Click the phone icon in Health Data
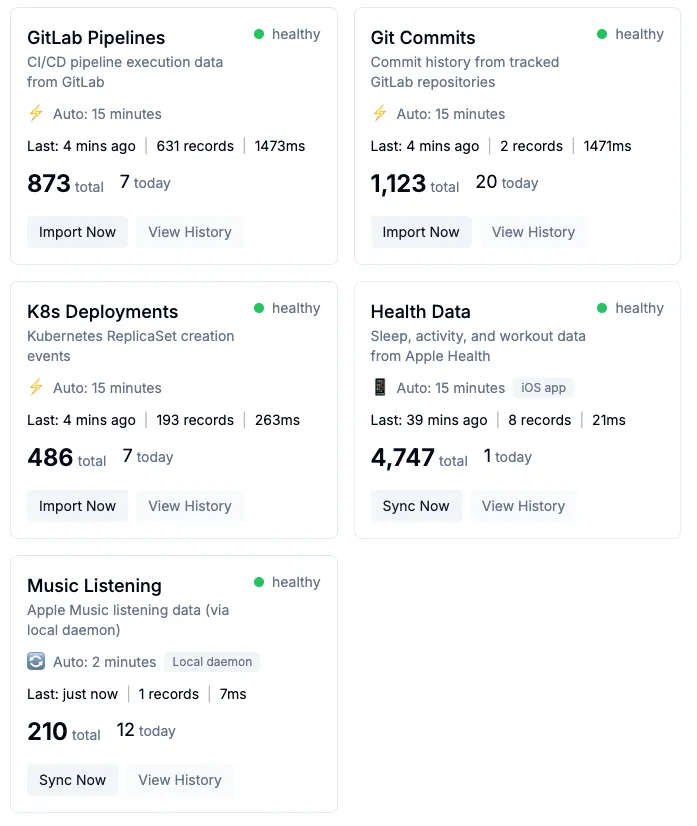The height and width of the screenshot is (826, 697). point(380,388)
